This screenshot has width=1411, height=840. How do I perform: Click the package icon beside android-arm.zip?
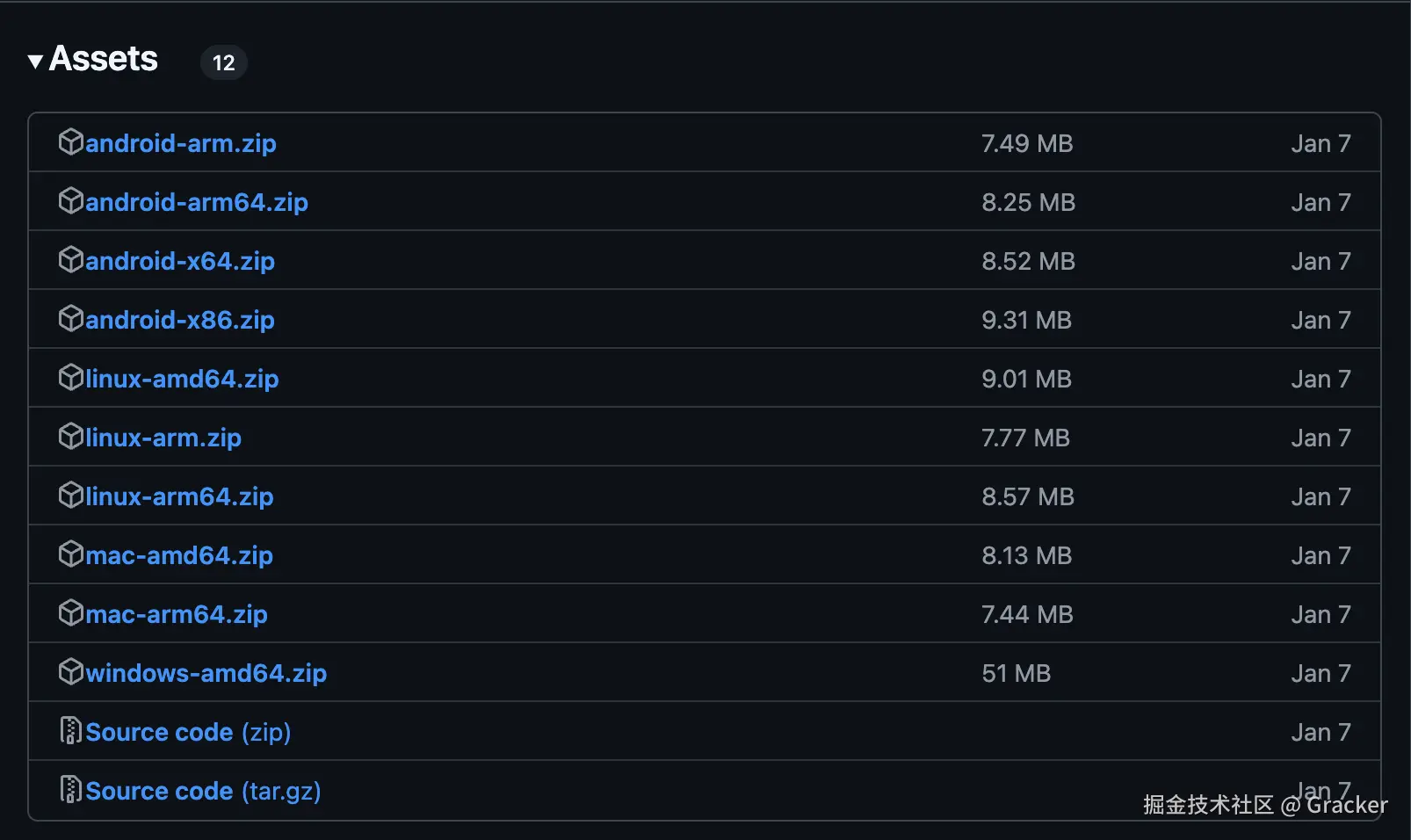click(x=70, y=142)
